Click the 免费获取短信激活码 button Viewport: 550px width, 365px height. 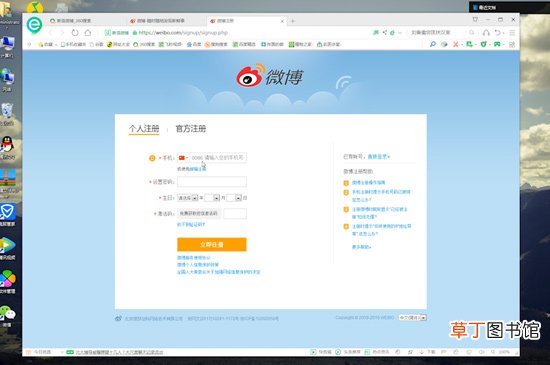click(x=199, y=213)
